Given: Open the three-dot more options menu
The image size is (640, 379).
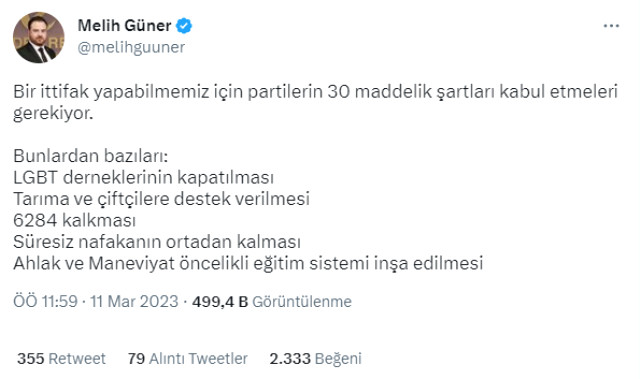Looking at the screenshot, I should 611,26.
